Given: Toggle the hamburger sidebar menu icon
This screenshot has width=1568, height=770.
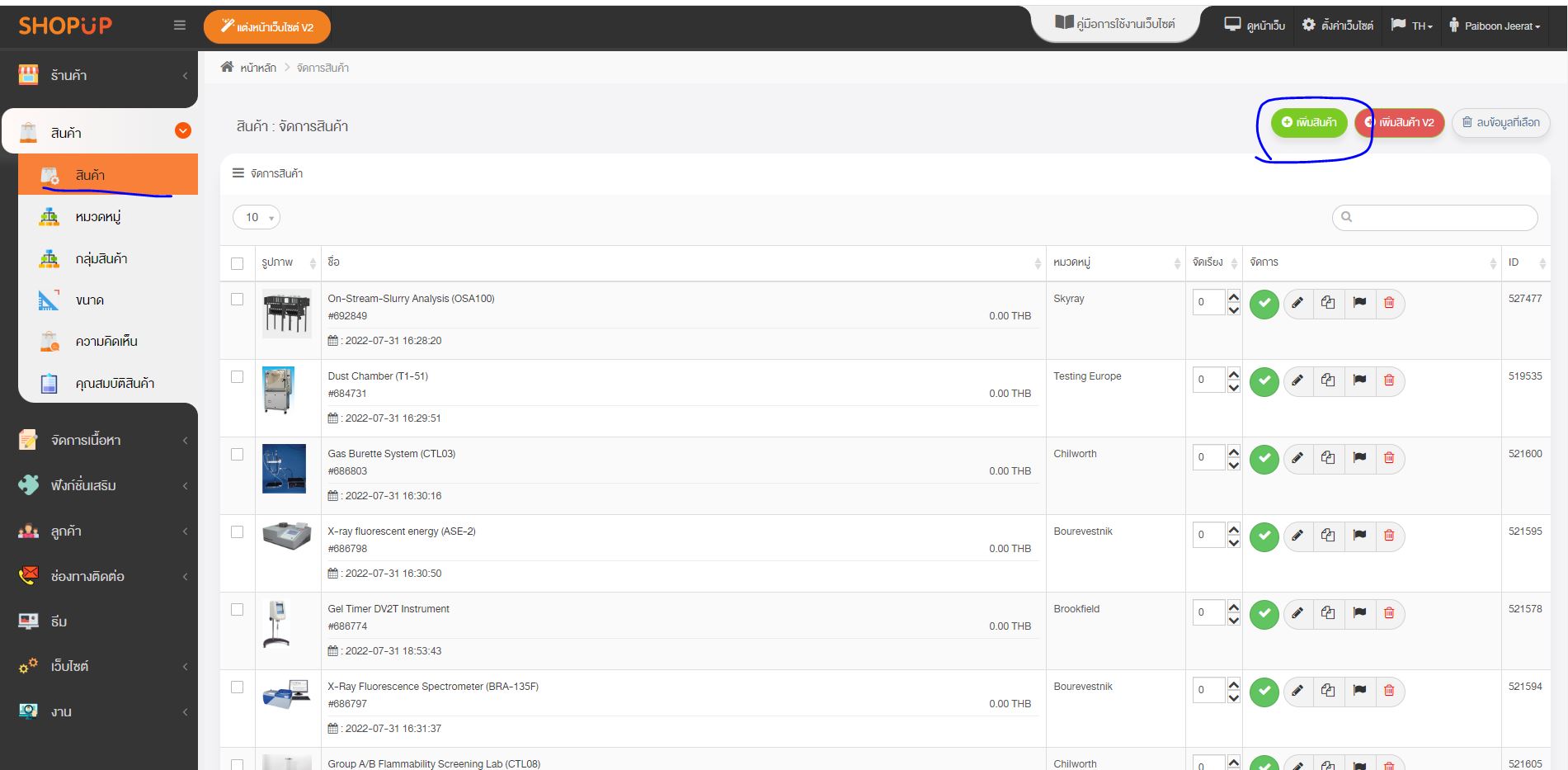Looking at the screenshot, I should click(x=179, y=26).
